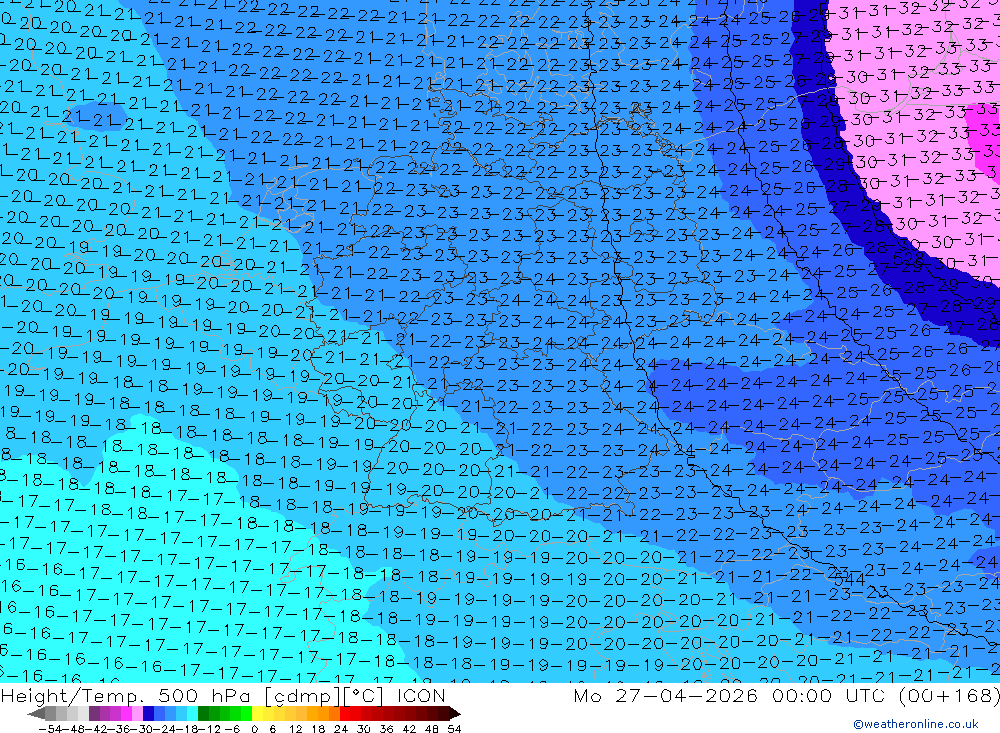Click the '(00+168)' forecast hour text
The image size is (1000, 733).
click(x=949, y=695)
